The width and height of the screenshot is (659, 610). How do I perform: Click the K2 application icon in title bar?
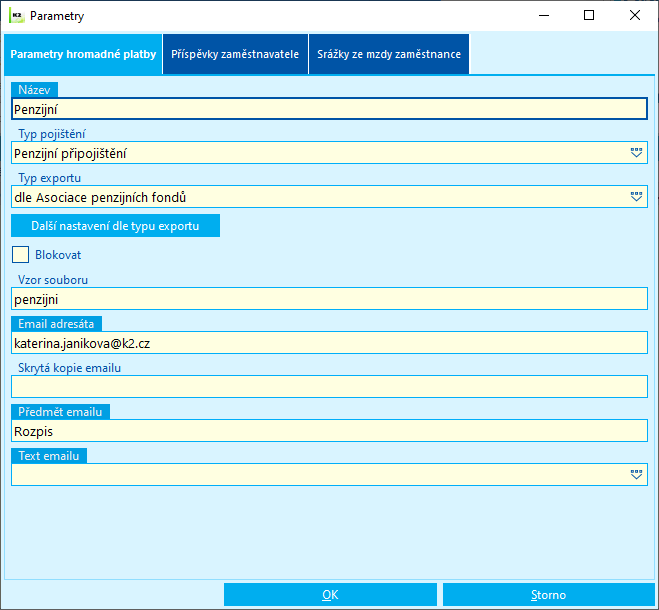(17, 16)
